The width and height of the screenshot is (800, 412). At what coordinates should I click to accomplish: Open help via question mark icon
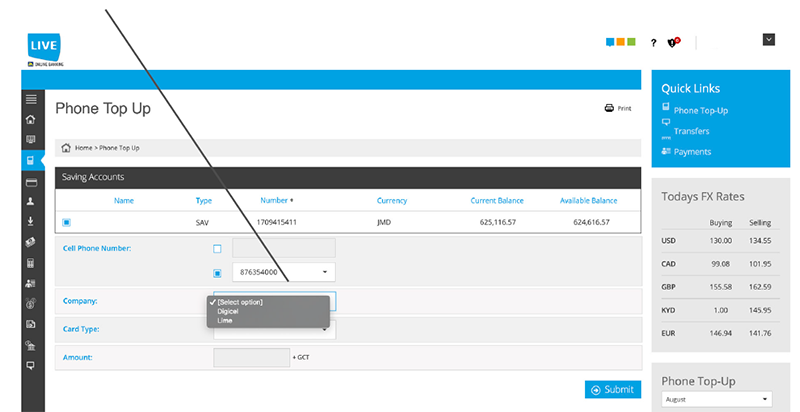pyautogui.click(x=654, y=43)
